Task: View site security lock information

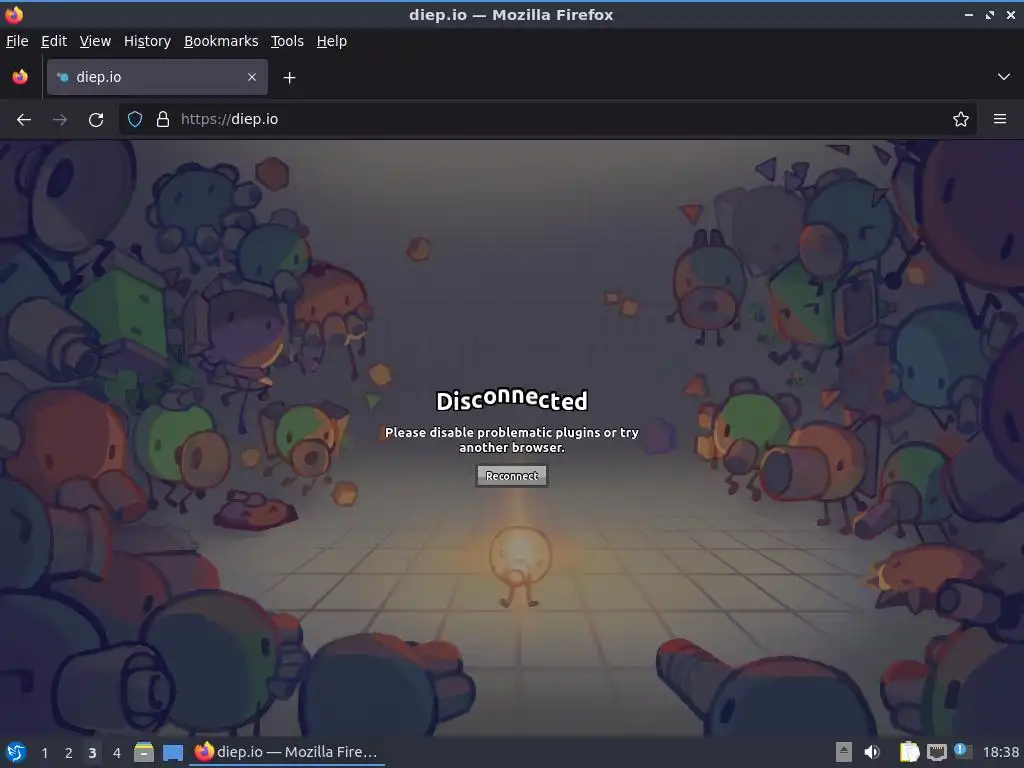Action: [x=163, y=120]
